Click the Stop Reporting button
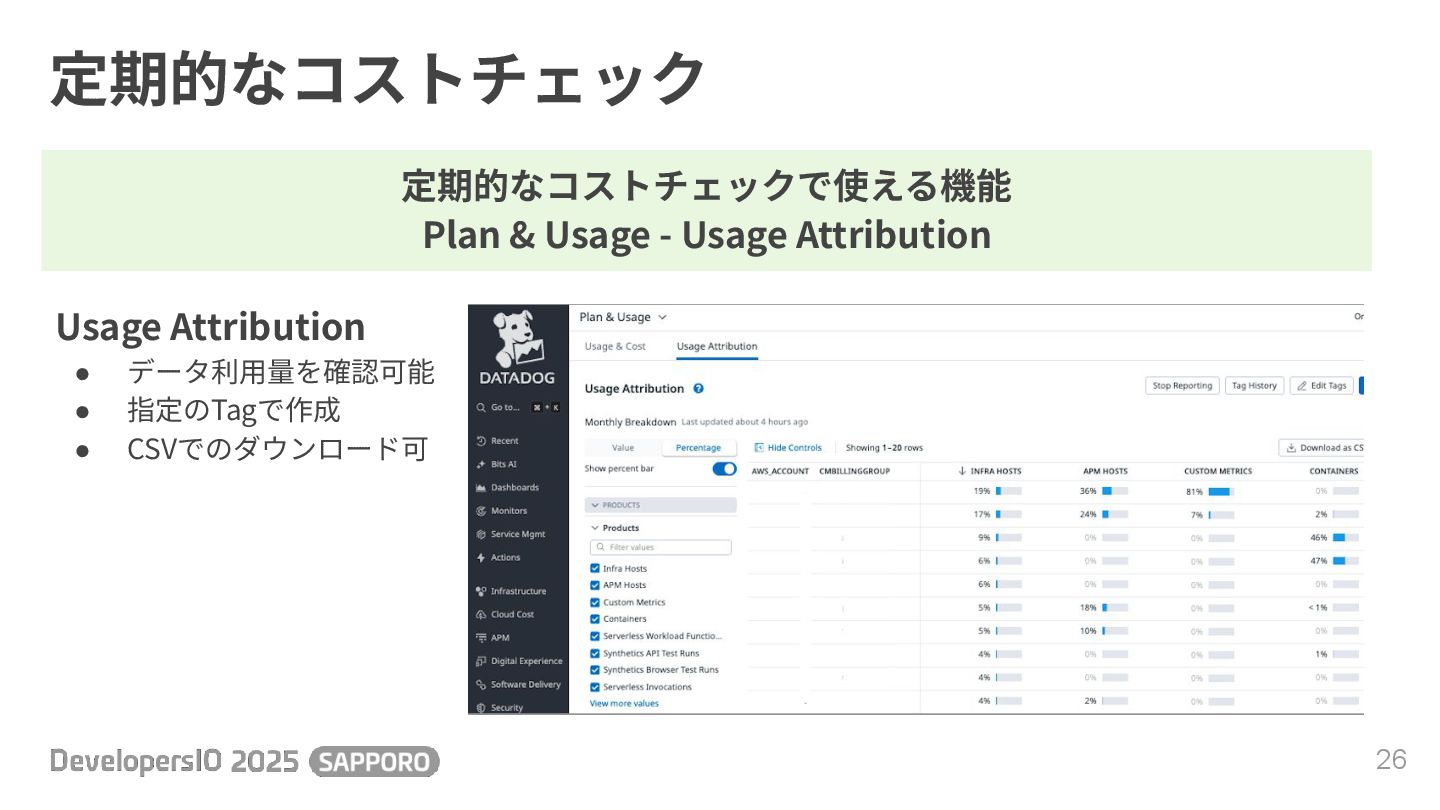Viewport: 1440px width, 810px height. coord(1182,386)
